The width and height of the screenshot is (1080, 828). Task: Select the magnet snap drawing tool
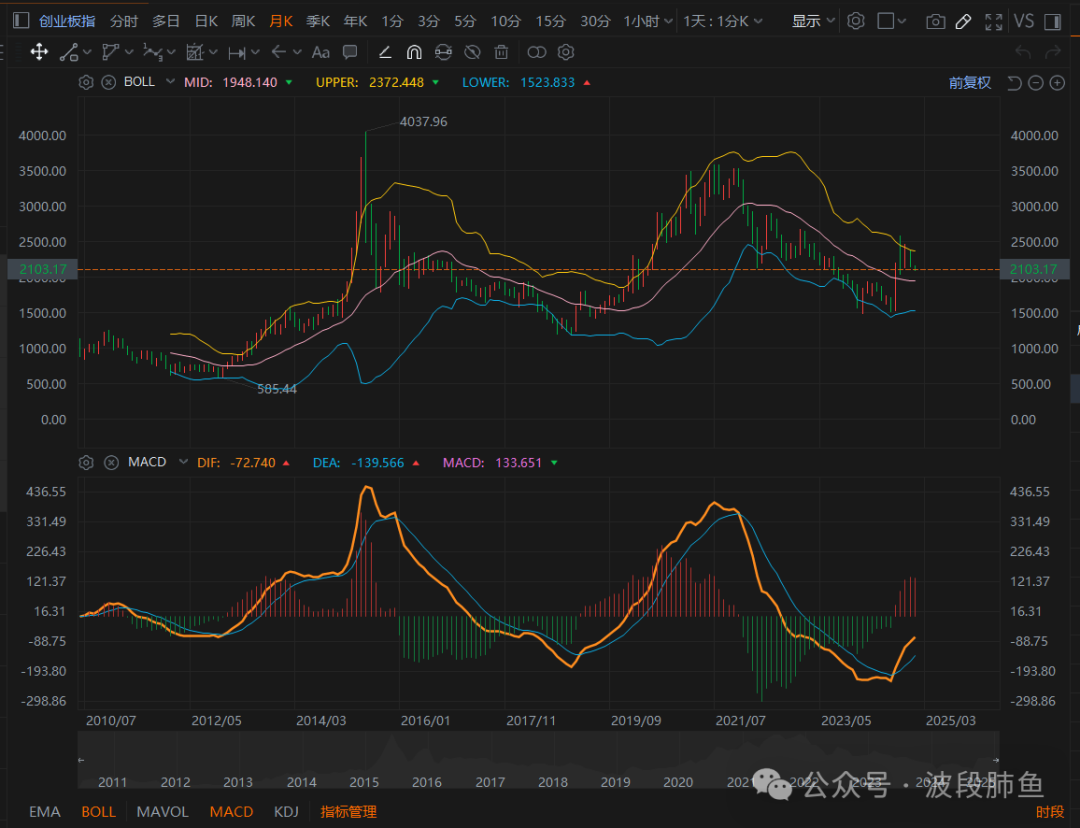(x=414, y=52)
